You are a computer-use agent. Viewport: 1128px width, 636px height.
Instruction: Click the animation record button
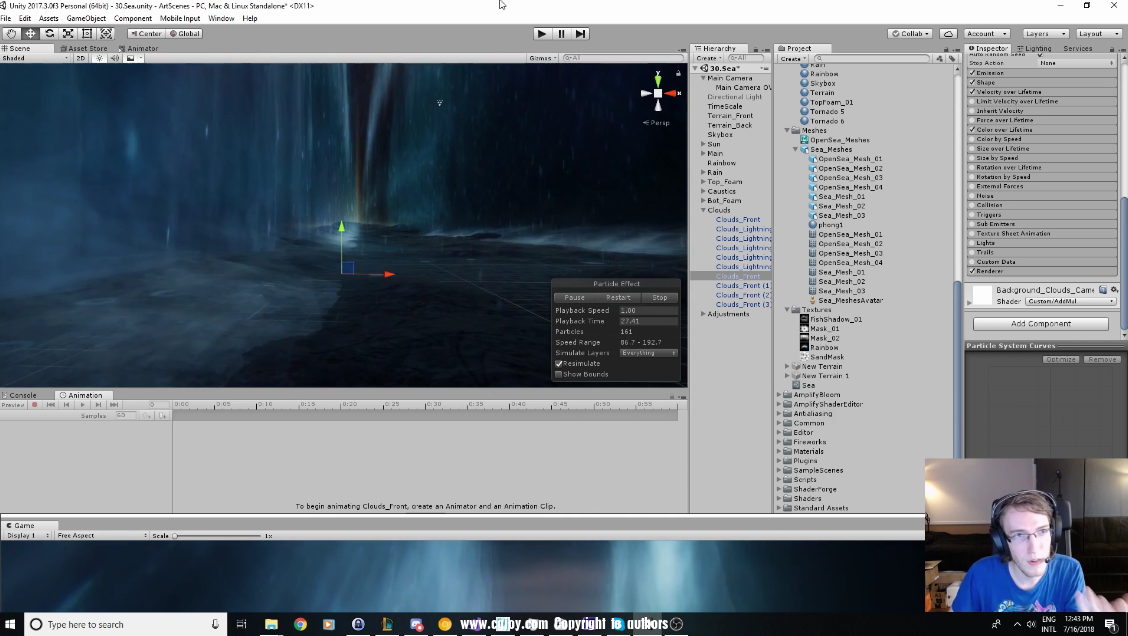(x=34, y=405)
